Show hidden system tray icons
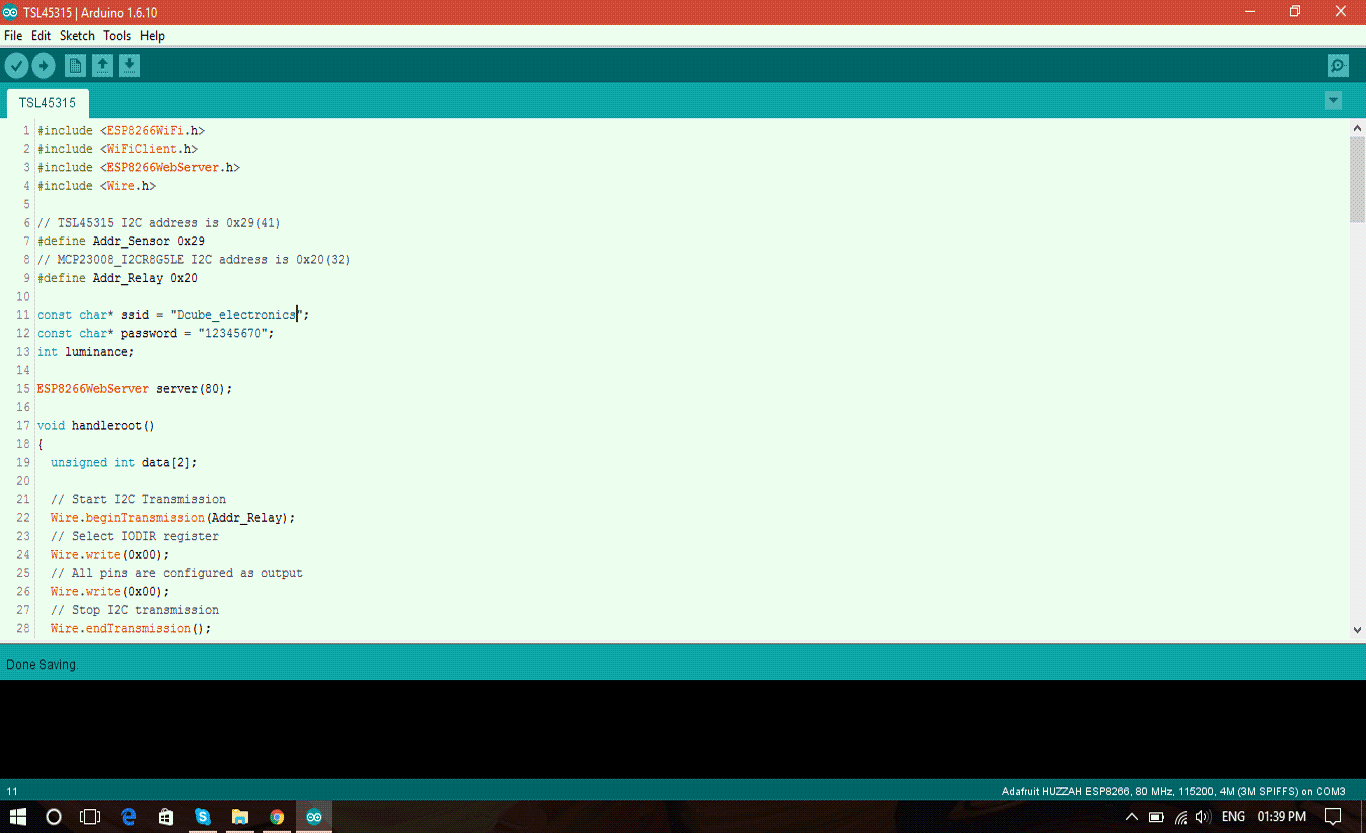The image size is (1366, 833). coord(1132,817)
